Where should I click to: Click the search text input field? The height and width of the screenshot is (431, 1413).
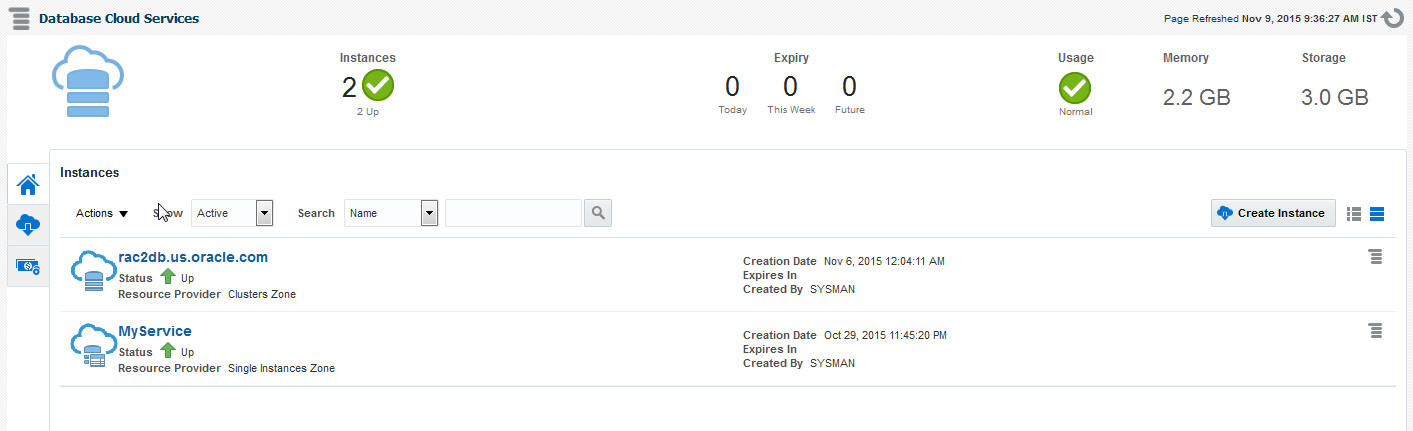point(513,213)
